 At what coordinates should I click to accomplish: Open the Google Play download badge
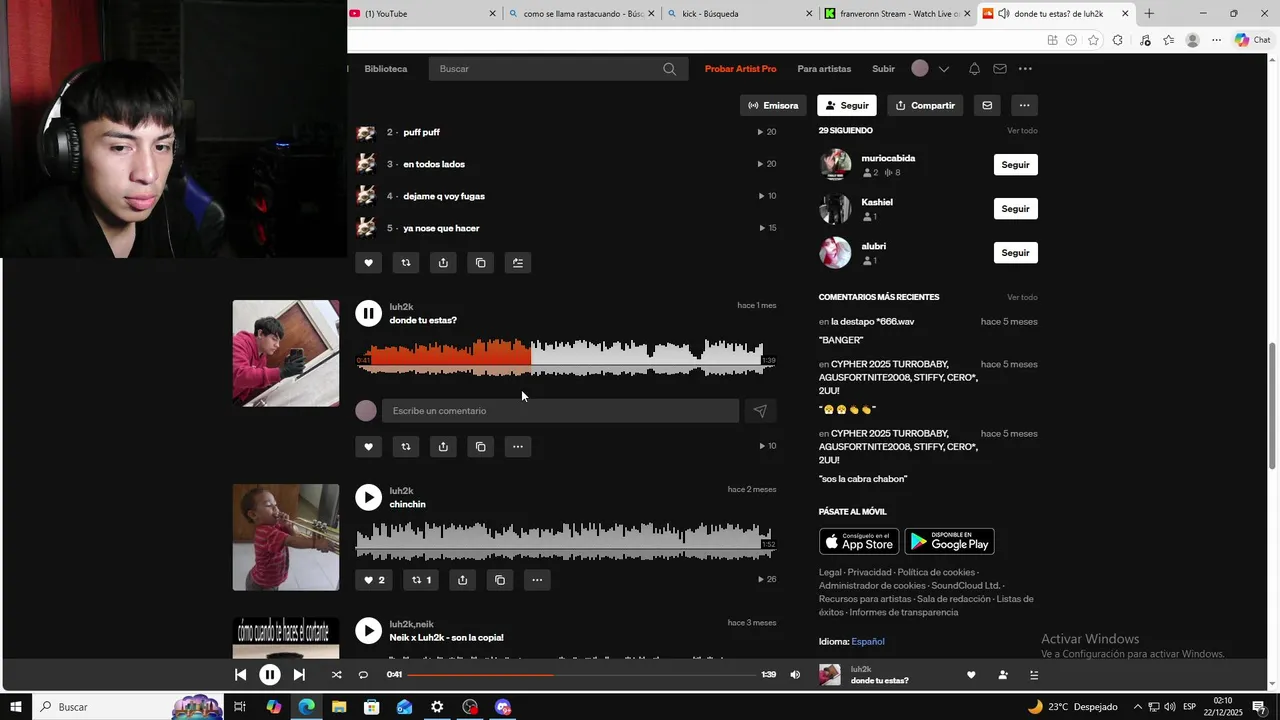click(949, 542)
